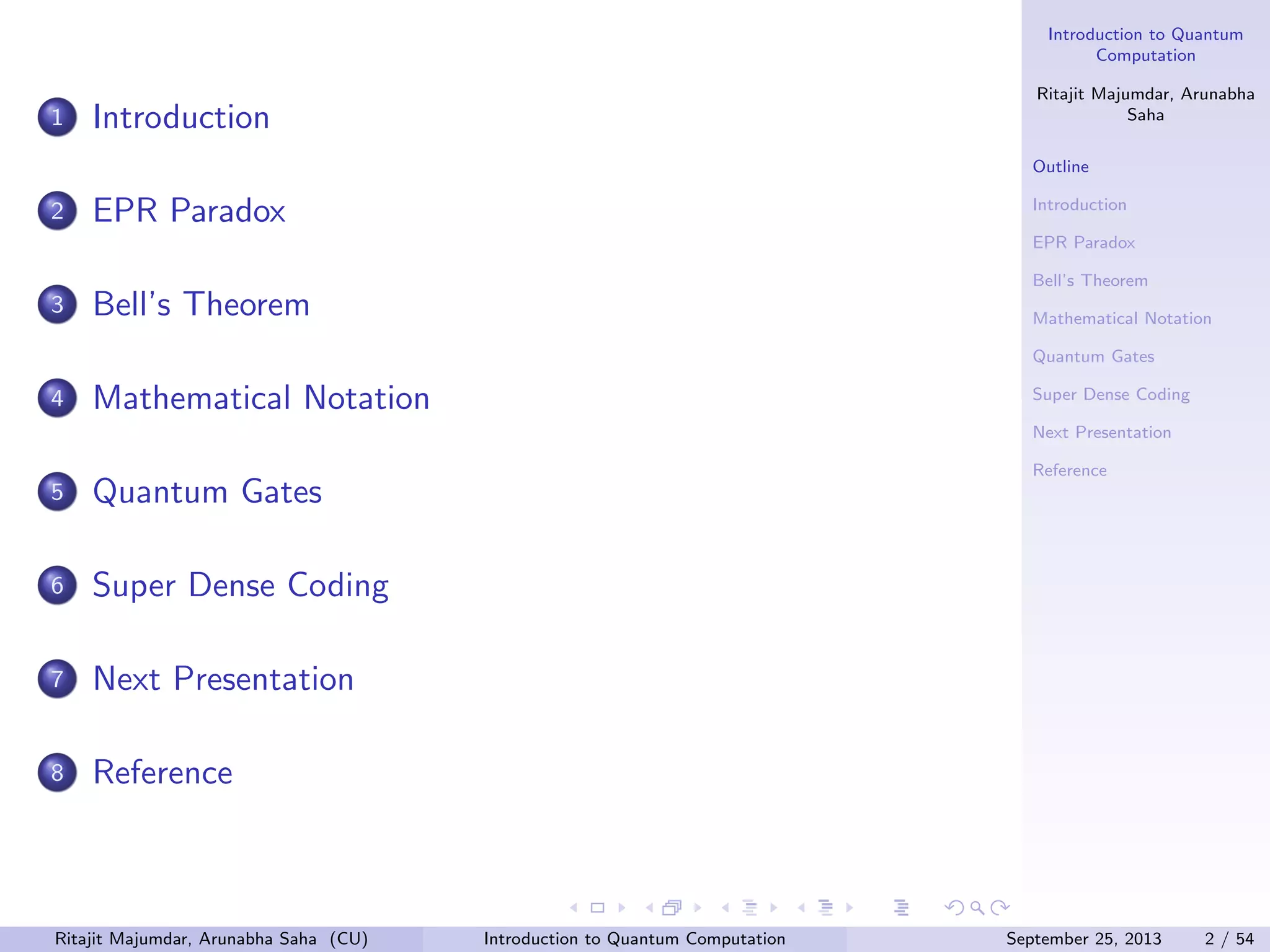1270x952 pixels.
Task: Click numbered bullet 3 beside Bell's Theorem
Action: pyautogui.click(x=57, y=304)
